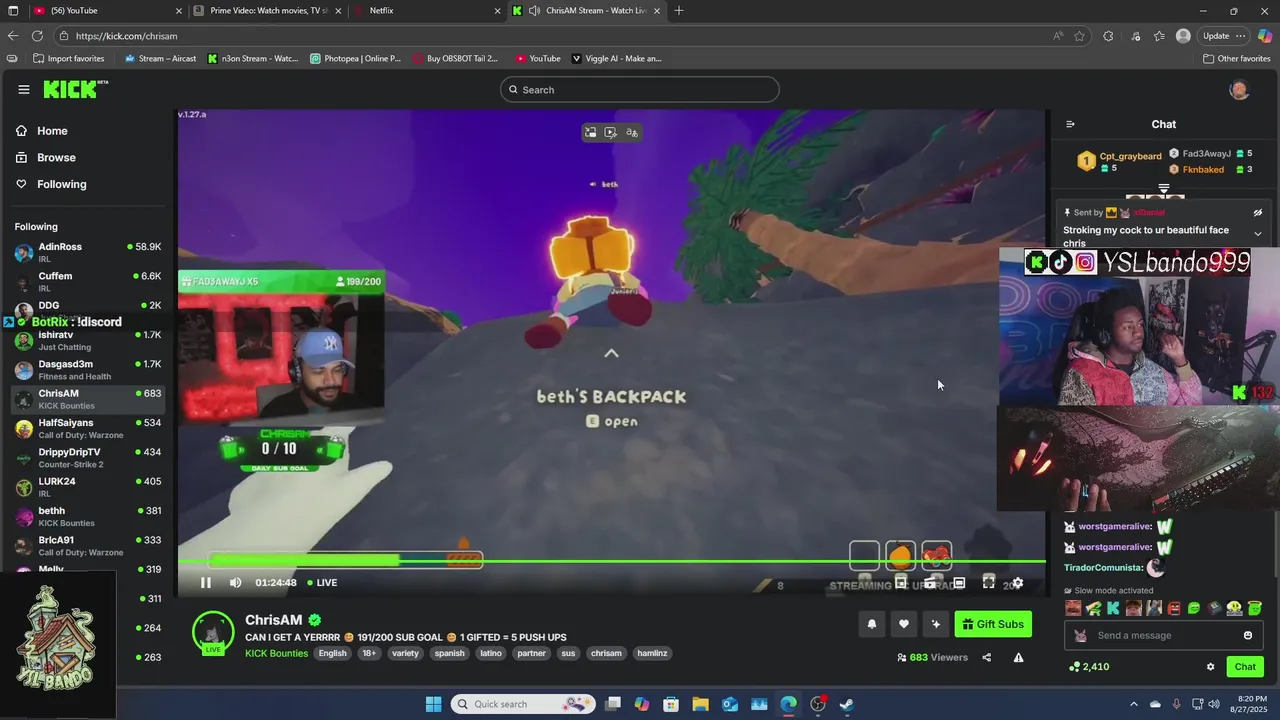
Task: Open player settings gear
Action: [x=1018, y=583]
